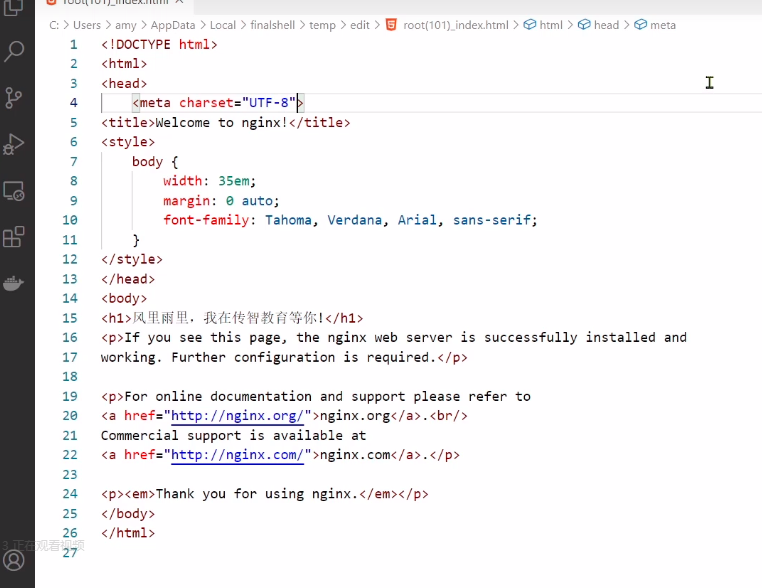
Task: Select the temp breadcrumb segment
Action: [322, 26]
